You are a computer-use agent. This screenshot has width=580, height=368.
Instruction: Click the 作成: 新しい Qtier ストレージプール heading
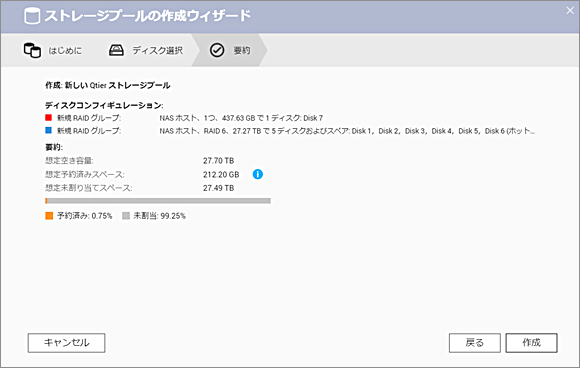(x=108, y=85)
